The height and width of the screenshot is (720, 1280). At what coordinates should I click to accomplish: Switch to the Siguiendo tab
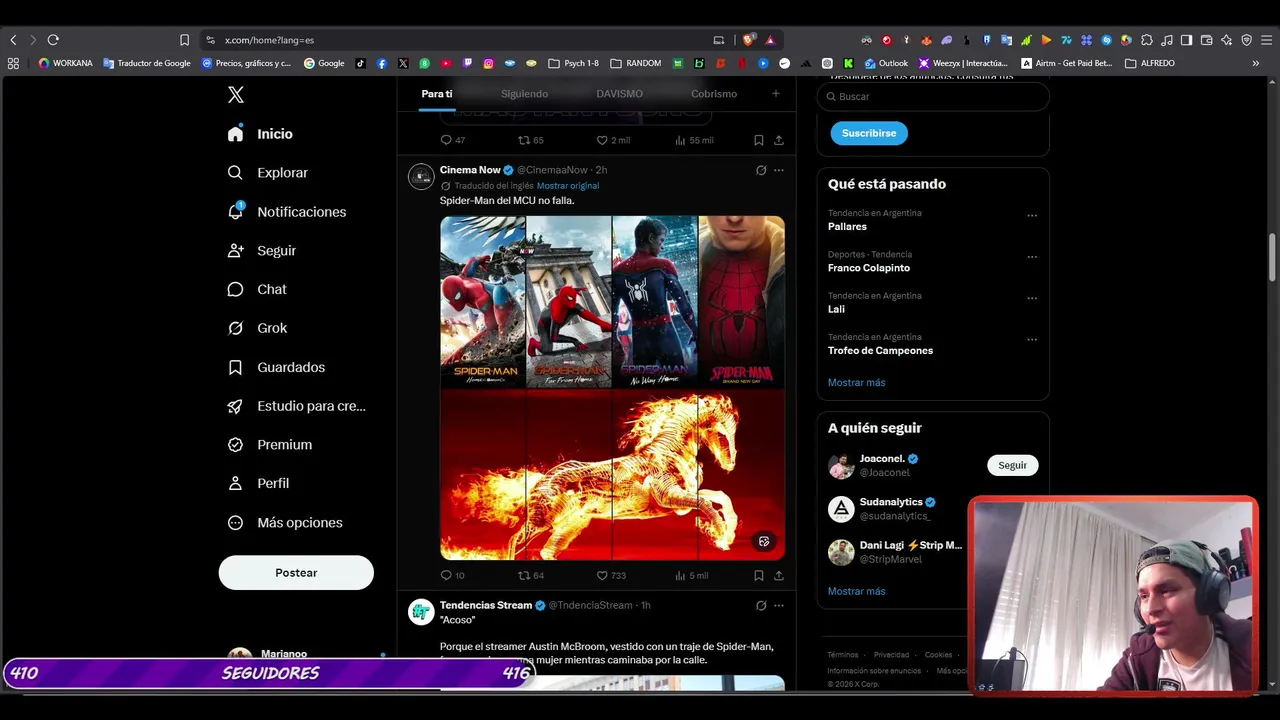click(524, 94)
